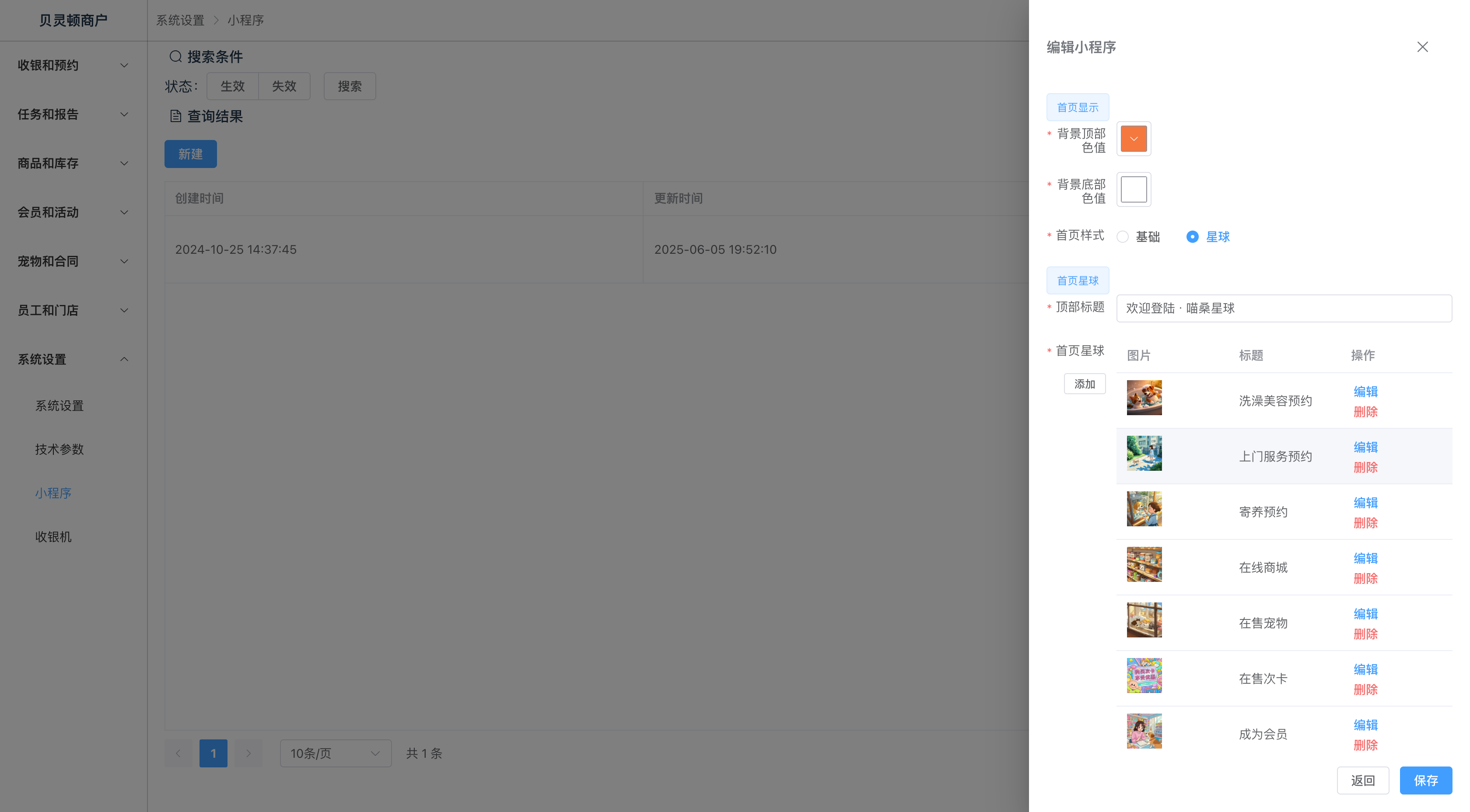Click 保存 to save the mini program
This screenshot has height=812, width=1470.
click(x=1425, y=780)
